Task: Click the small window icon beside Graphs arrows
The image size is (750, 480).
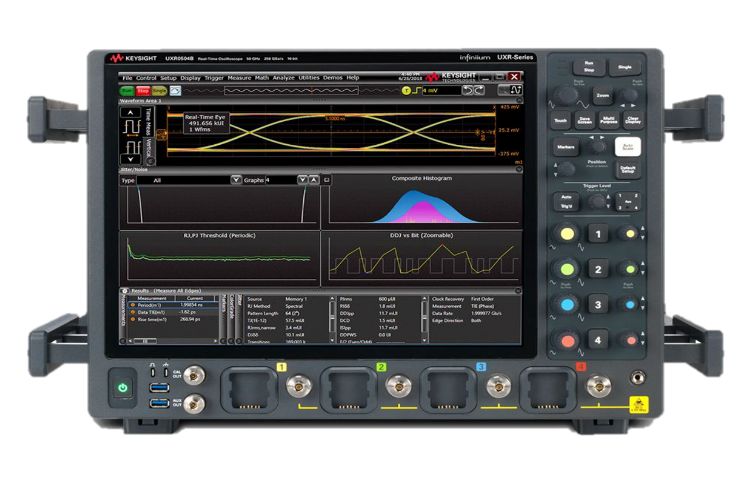Action: coord(326,180)
